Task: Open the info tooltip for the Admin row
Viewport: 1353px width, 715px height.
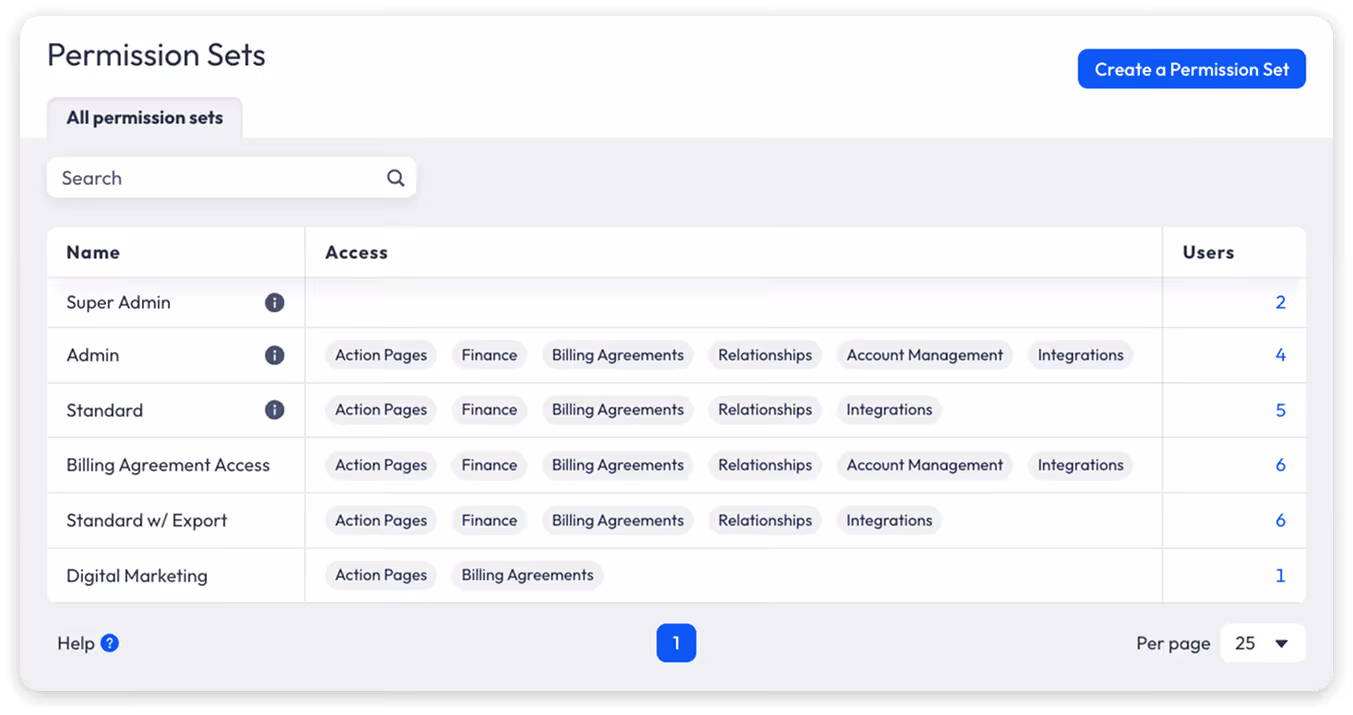Action: click(x=274, y=355)
